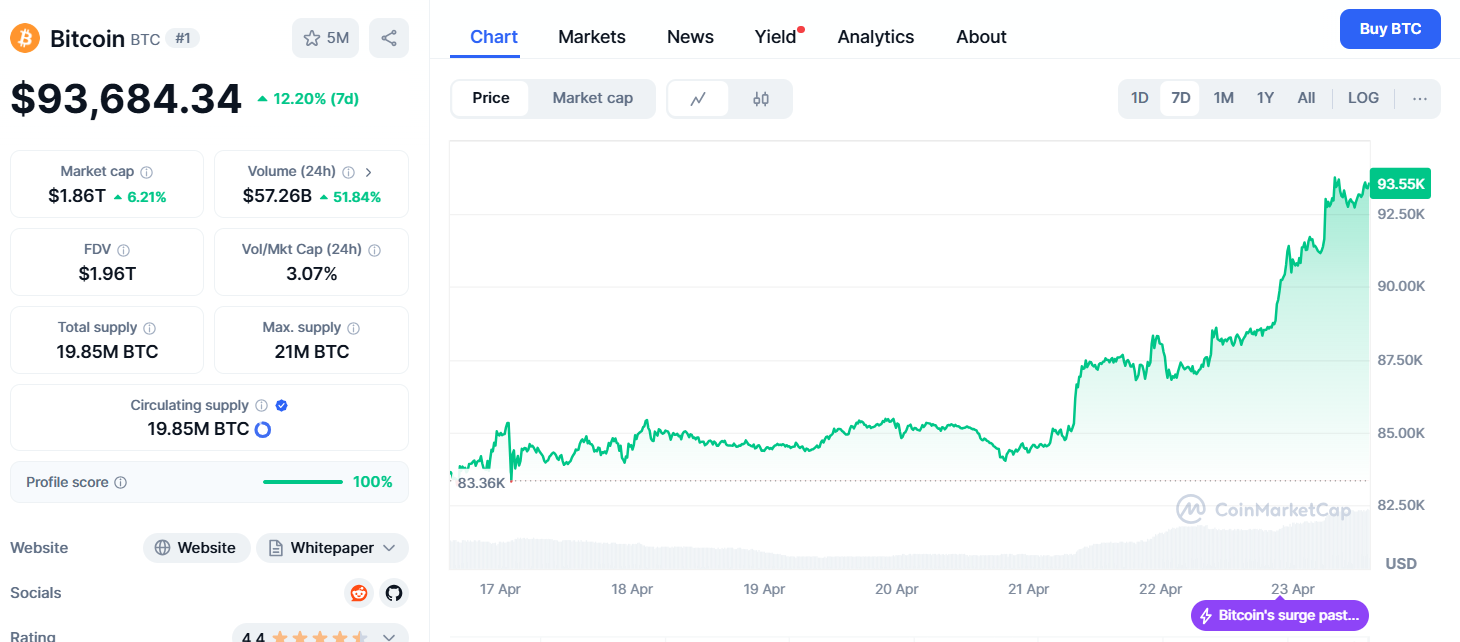This screenshot has width=1460, height=642.
Task: Click the USD currency label
Action: (x=1401, y=564)
